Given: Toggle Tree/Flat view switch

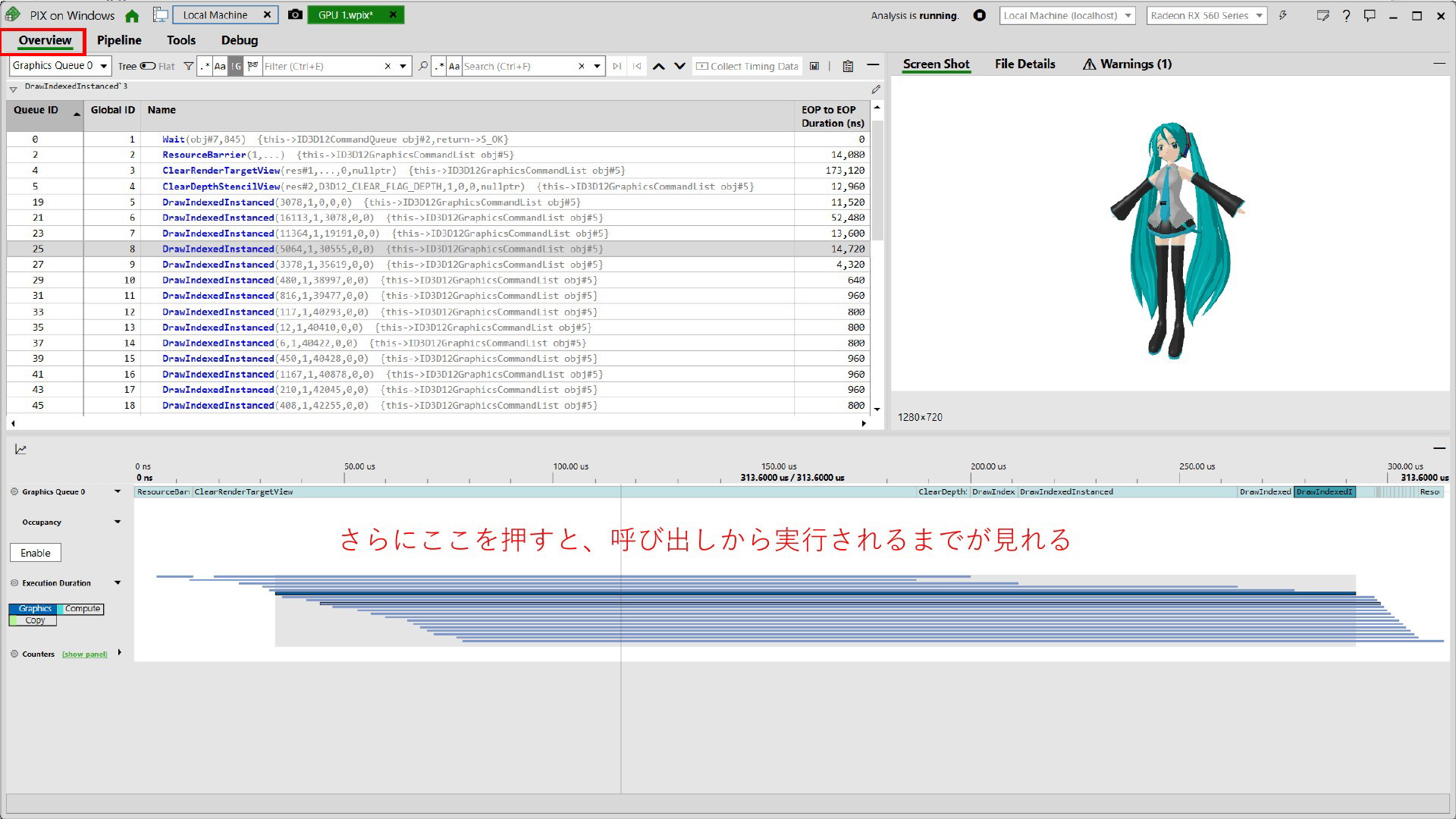Looking at the screenshot, I should click(147, 67).
